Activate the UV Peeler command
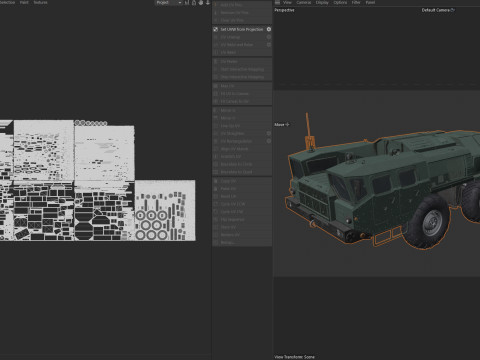 pos(242,62)
